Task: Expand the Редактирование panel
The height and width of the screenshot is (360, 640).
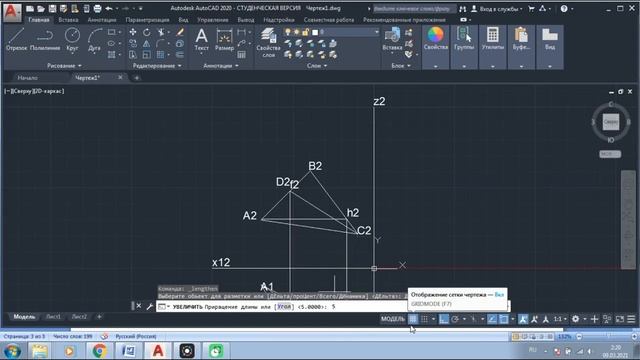Action: tap(157, 66)
